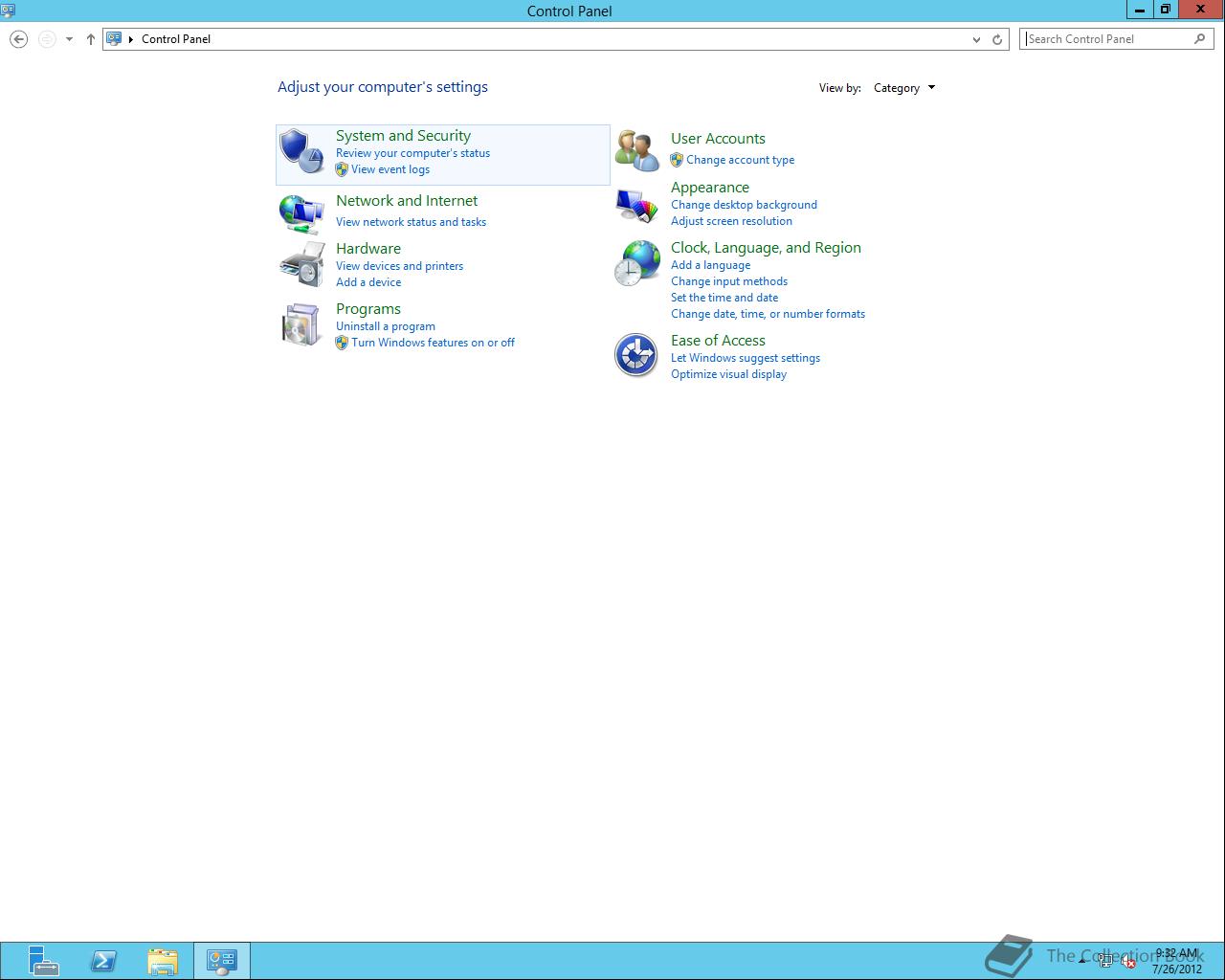1225x980 pixels.
Task: Expand the recent locations dropdown arrow
Action: [69, 39]
